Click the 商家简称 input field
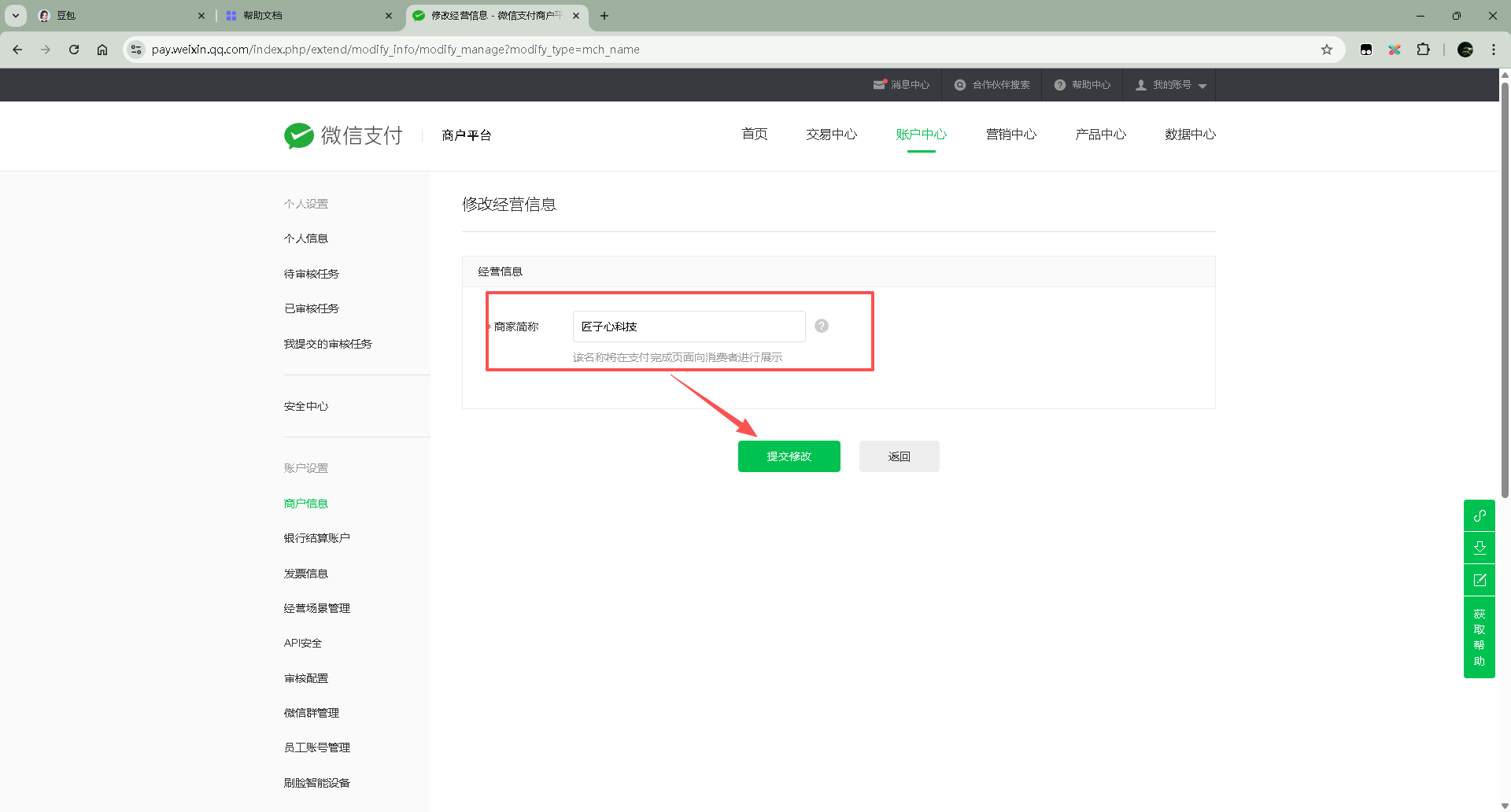 pyautogui.click(x=689, y=327)
